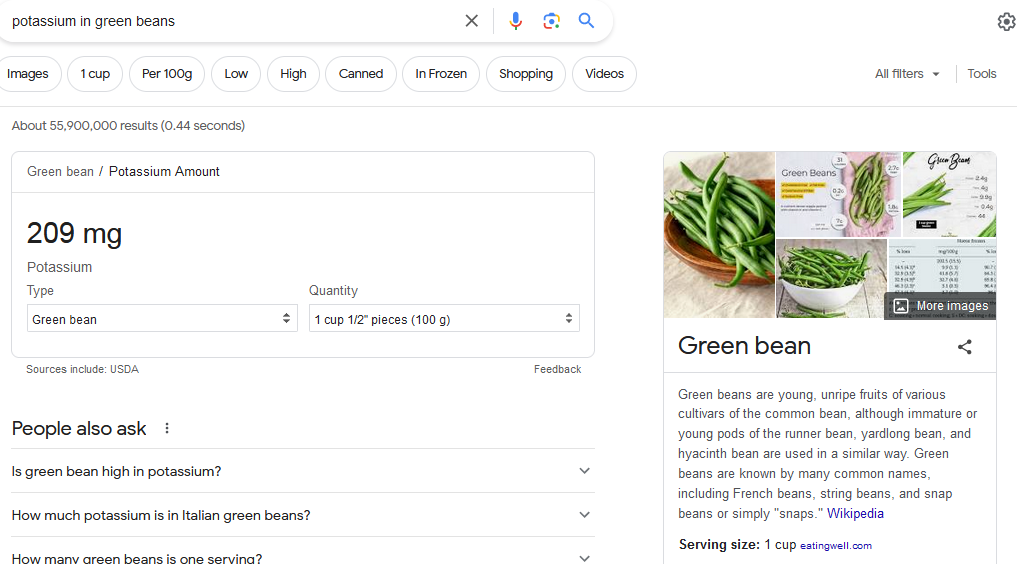This screenshot has height=564, width=1017.
Task: Open Google Lens image search icon
Action: coord(551,21)
